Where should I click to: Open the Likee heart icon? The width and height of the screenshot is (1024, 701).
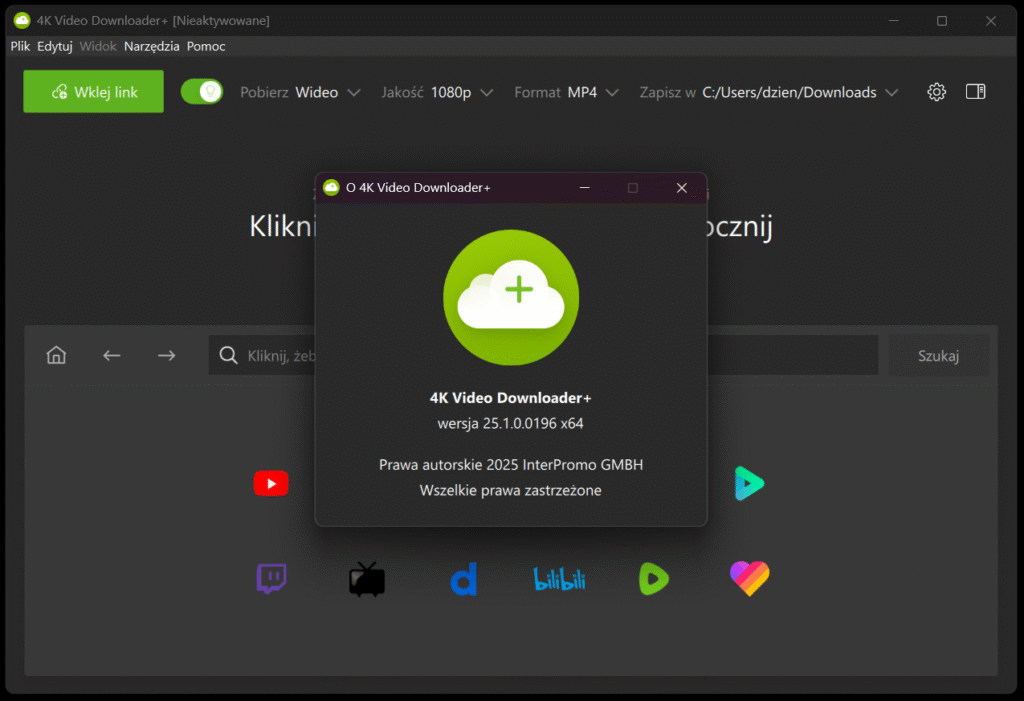click(750, 578)
